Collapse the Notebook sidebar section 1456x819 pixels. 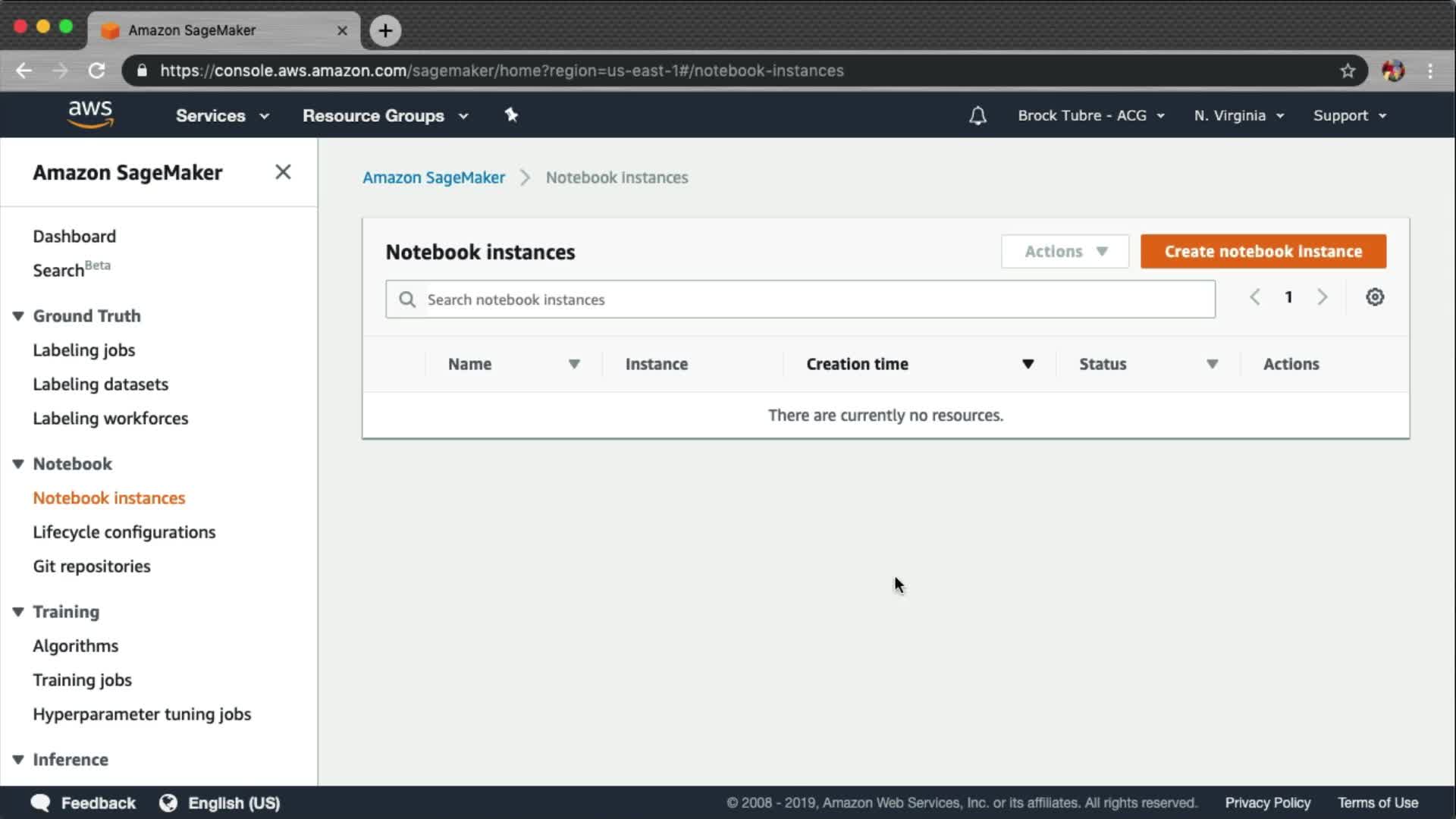point(18,464)
